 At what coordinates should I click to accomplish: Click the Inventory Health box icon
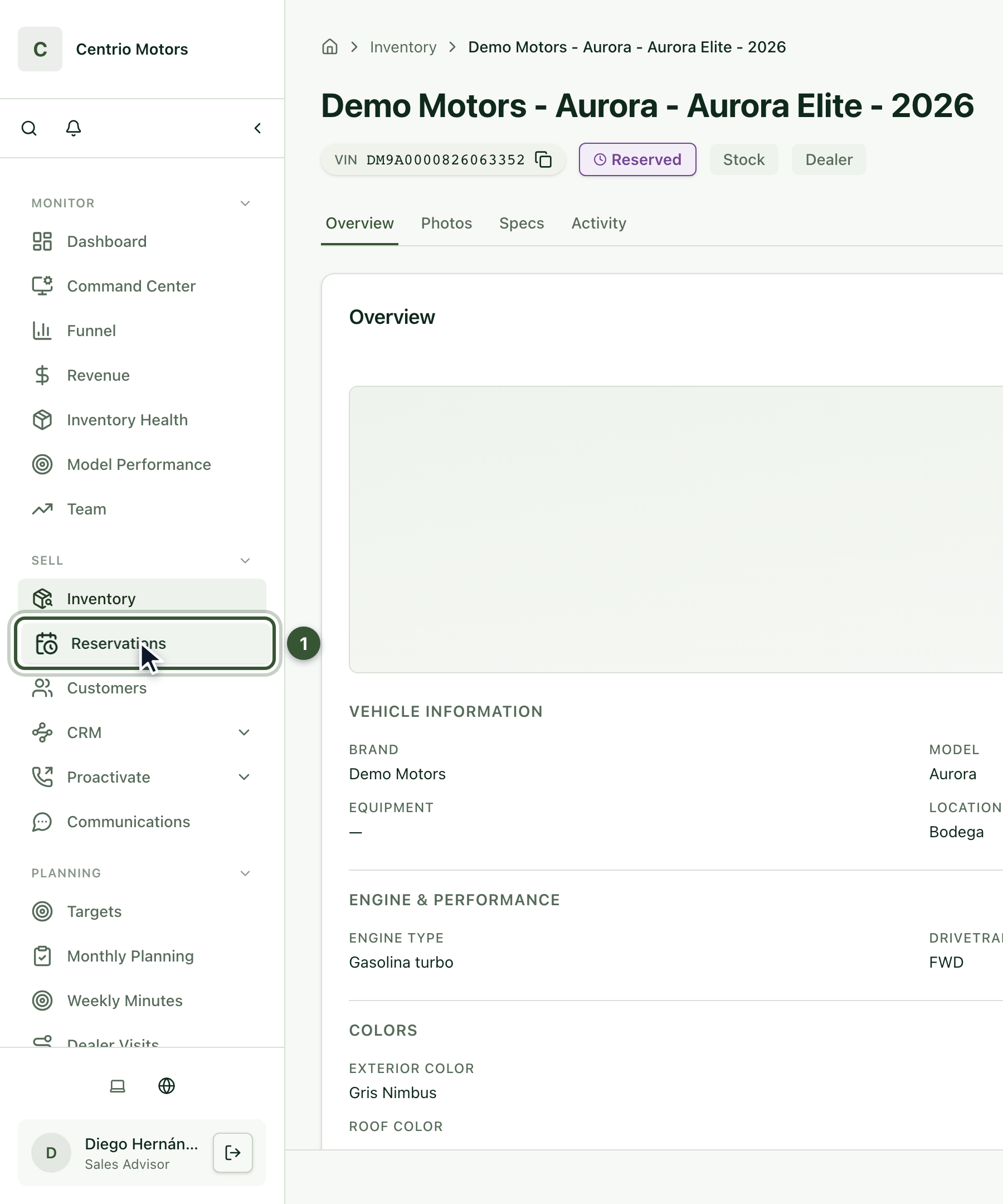coord(42,420)
